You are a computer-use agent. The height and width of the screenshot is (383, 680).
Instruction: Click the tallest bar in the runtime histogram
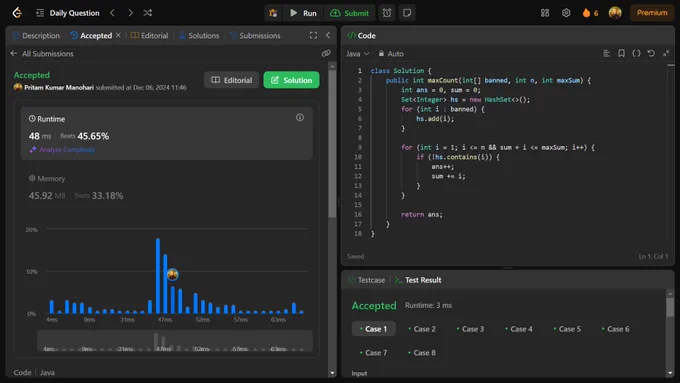click(158, 275)
